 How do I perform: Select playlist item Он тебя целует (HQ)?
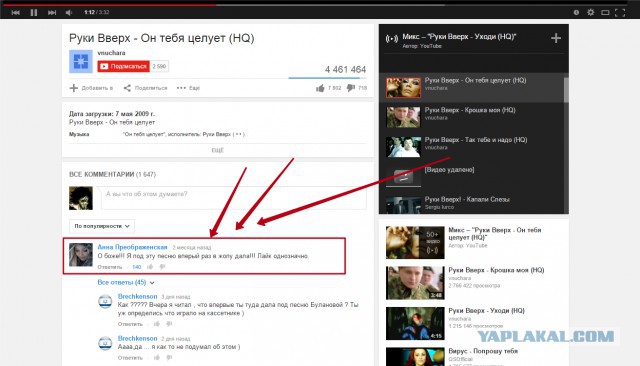(471, 87)
